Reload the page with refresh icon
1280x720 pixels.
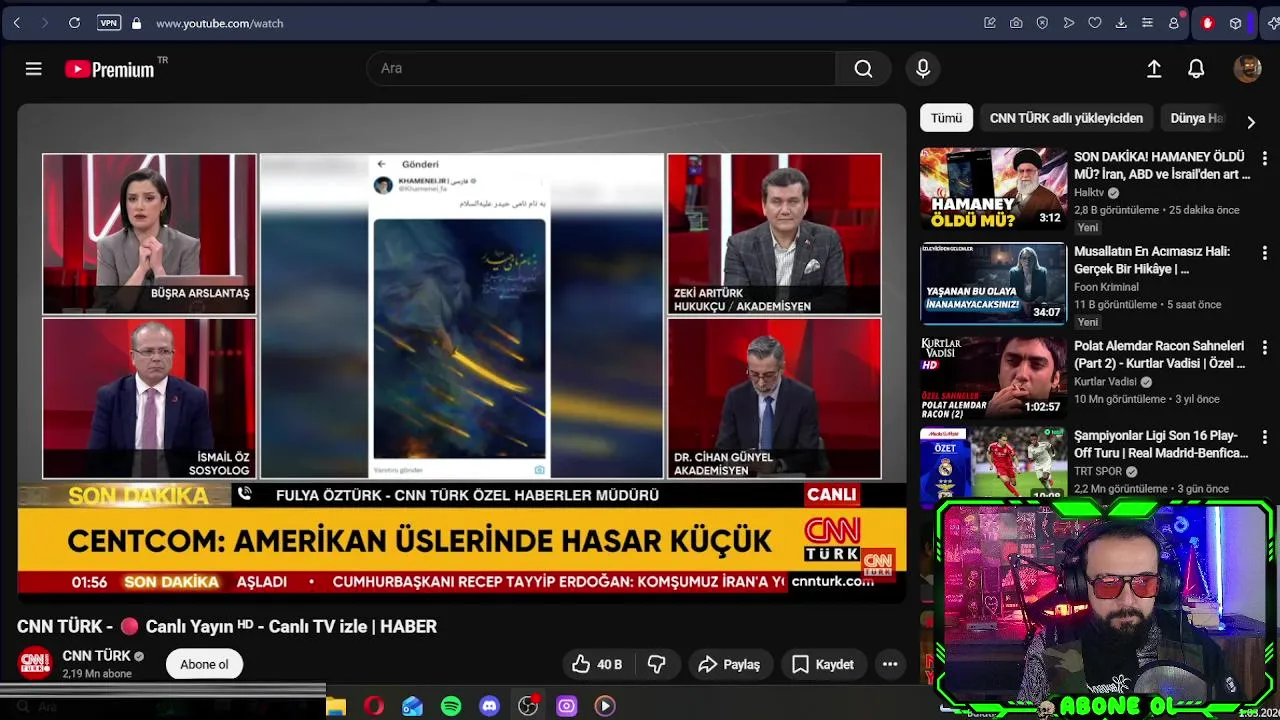pyautogui.click(x=74, y=23)
